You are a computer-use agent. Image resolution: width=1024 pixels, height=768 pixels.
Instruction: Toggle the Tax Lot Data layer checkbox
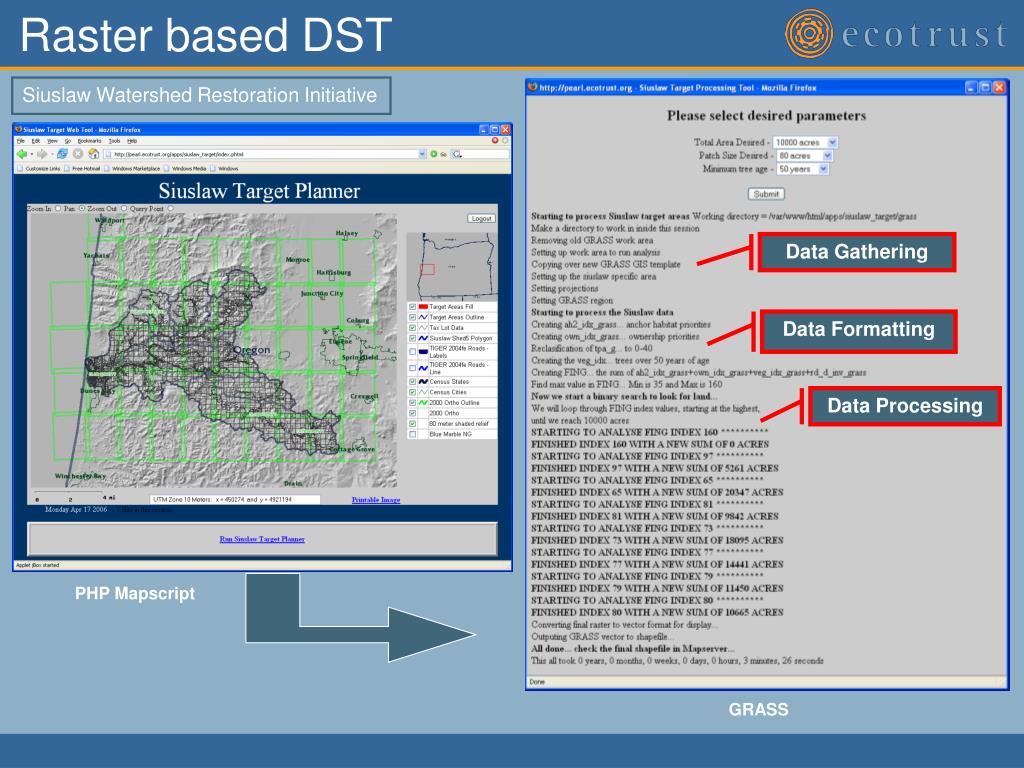tap(413, 328)
